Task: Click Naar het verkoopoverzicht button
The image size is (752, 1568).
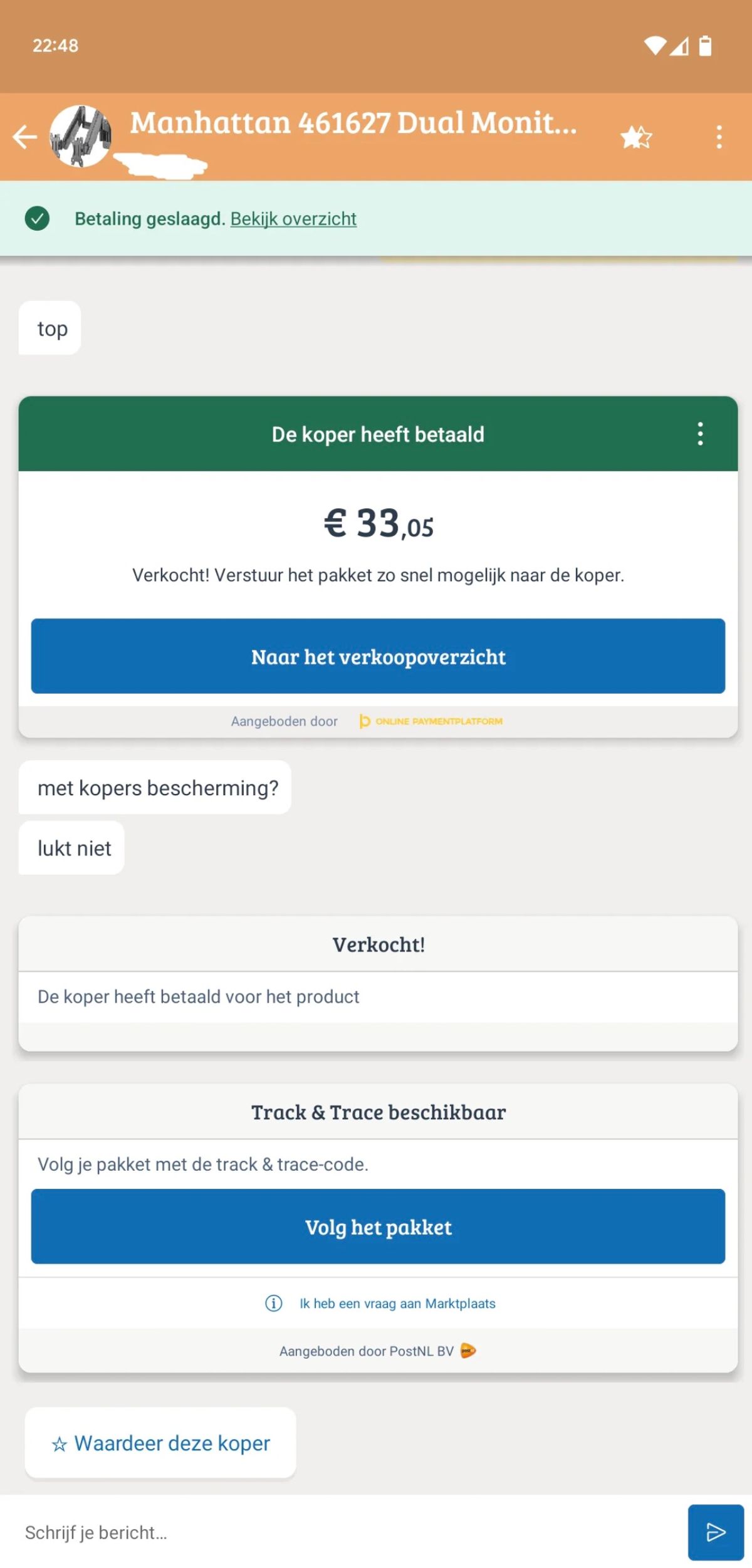Action: pos(378,656)
